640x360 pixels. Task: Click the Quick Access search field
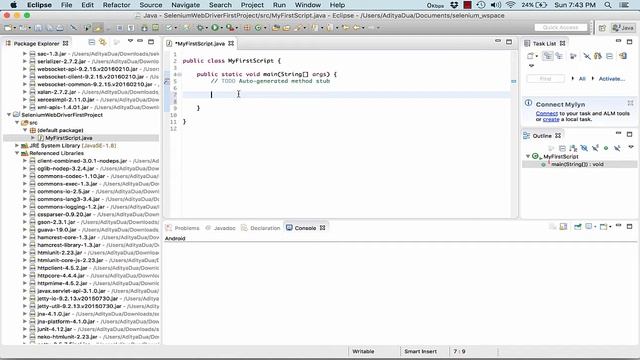pyautogui.click(x=560, y=27)
